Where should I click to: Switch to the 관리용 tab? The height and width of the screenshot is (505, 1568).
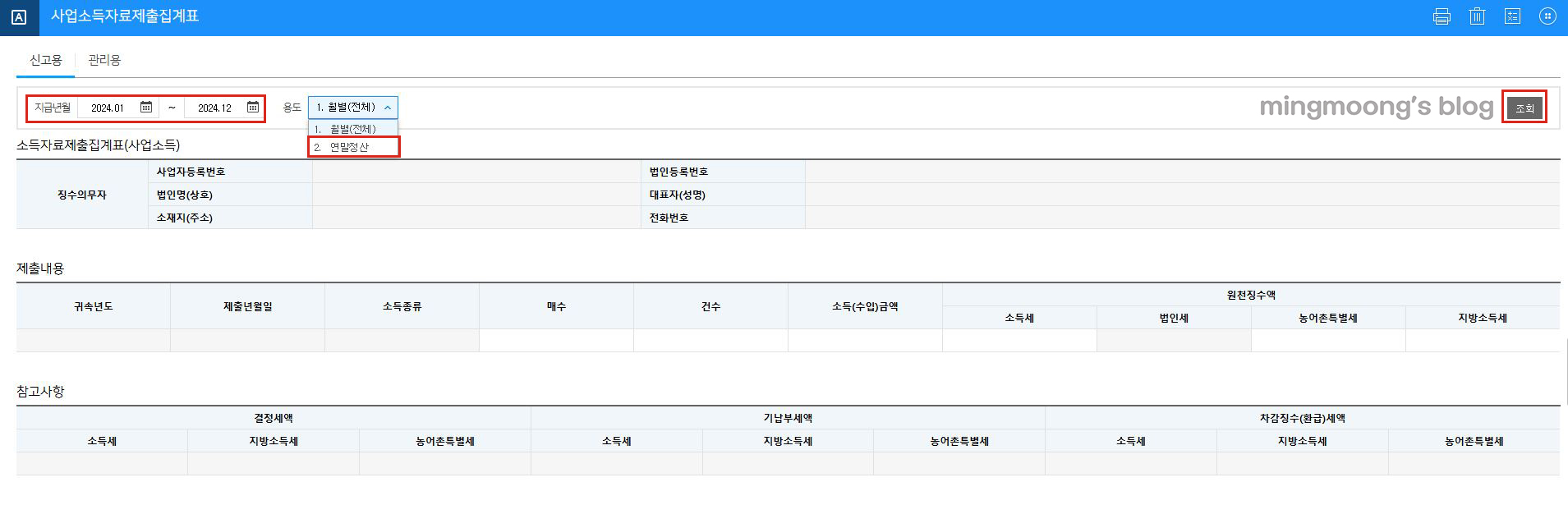pos(104,60)
